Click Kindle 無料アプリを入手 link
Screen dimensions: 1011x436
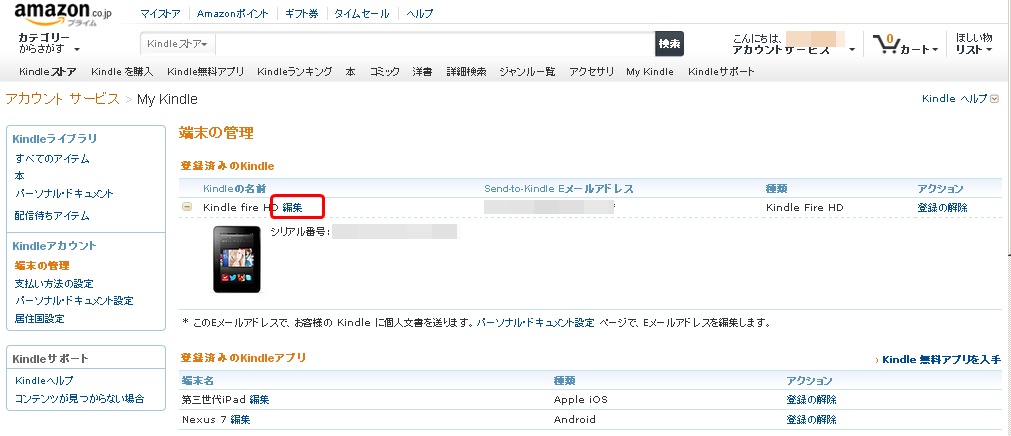pos(941,359)
